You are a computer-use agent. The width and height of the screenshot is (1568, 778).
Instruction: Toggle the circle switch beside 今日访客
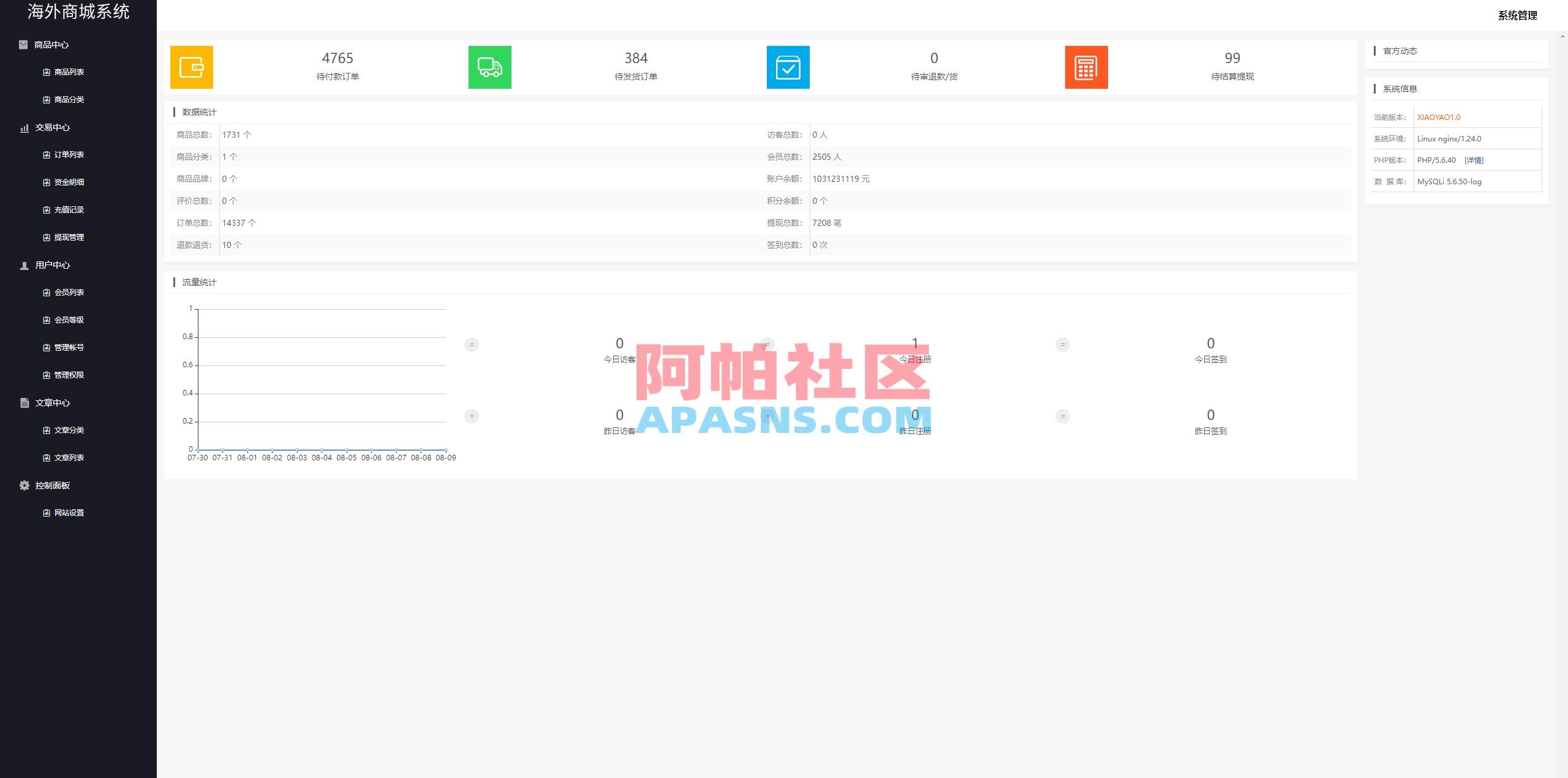pyautogui.click(x=472, y=345)
